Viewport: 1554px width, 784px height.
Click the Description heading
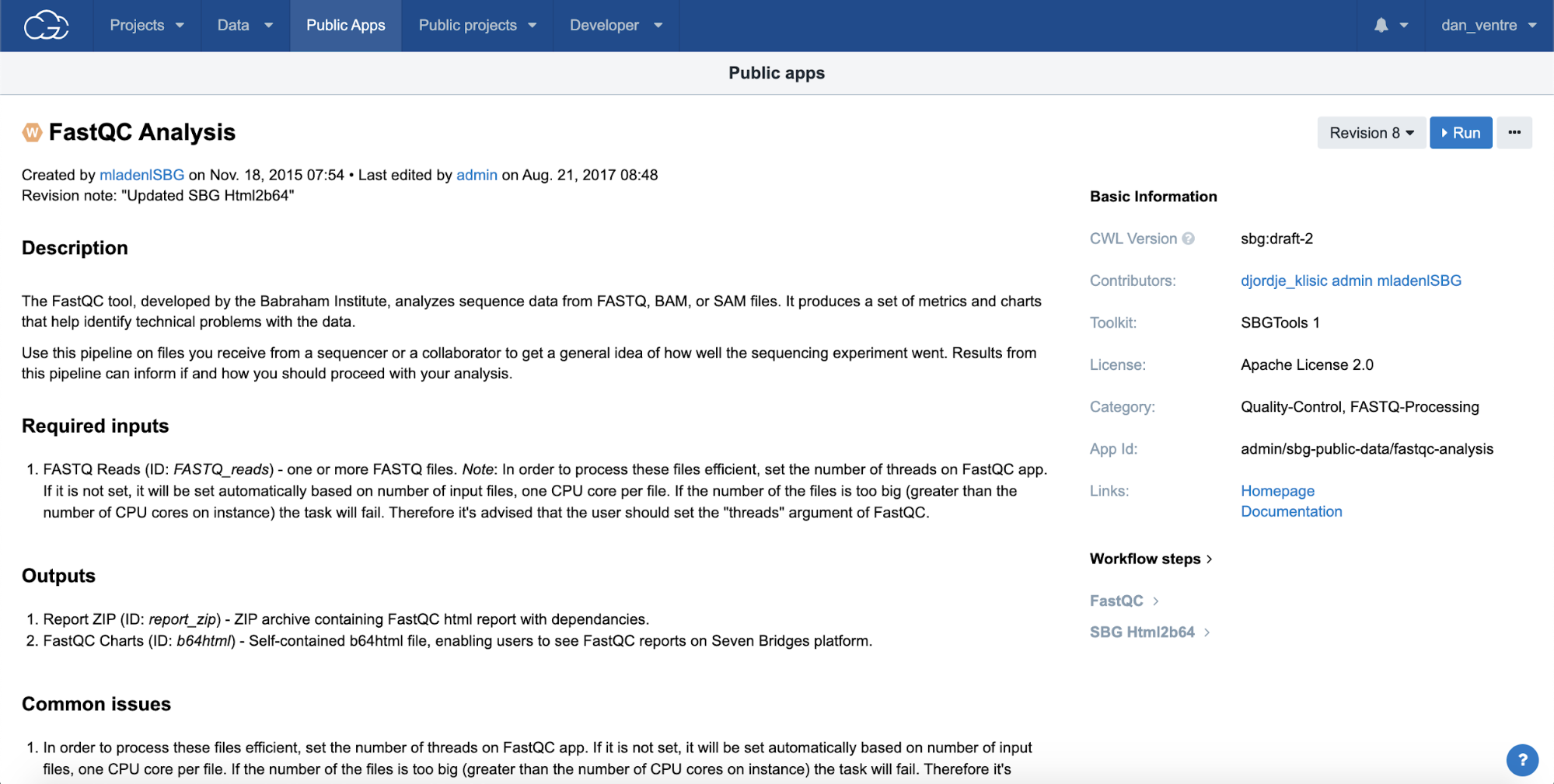[75, 248]
